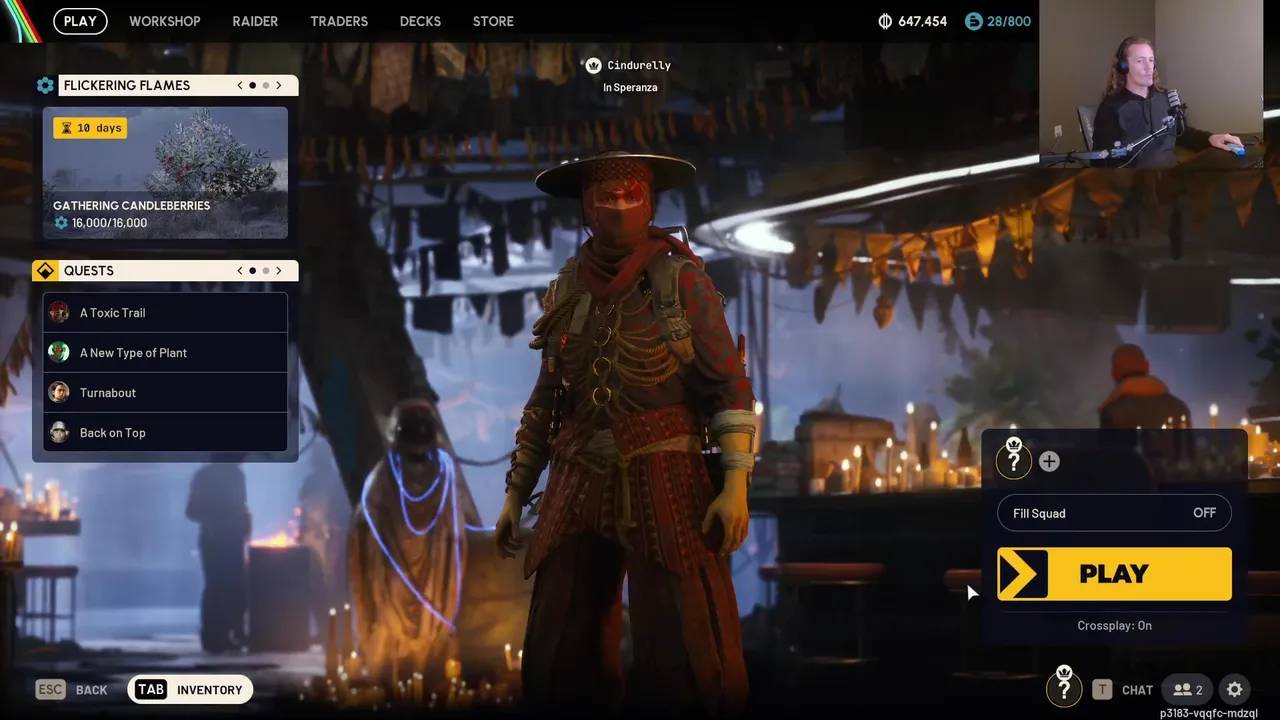The height and width of the screenshot is (720, 1280).
Task: Click the Back on Top portrait icon
Action: click(x=59, y=432)
